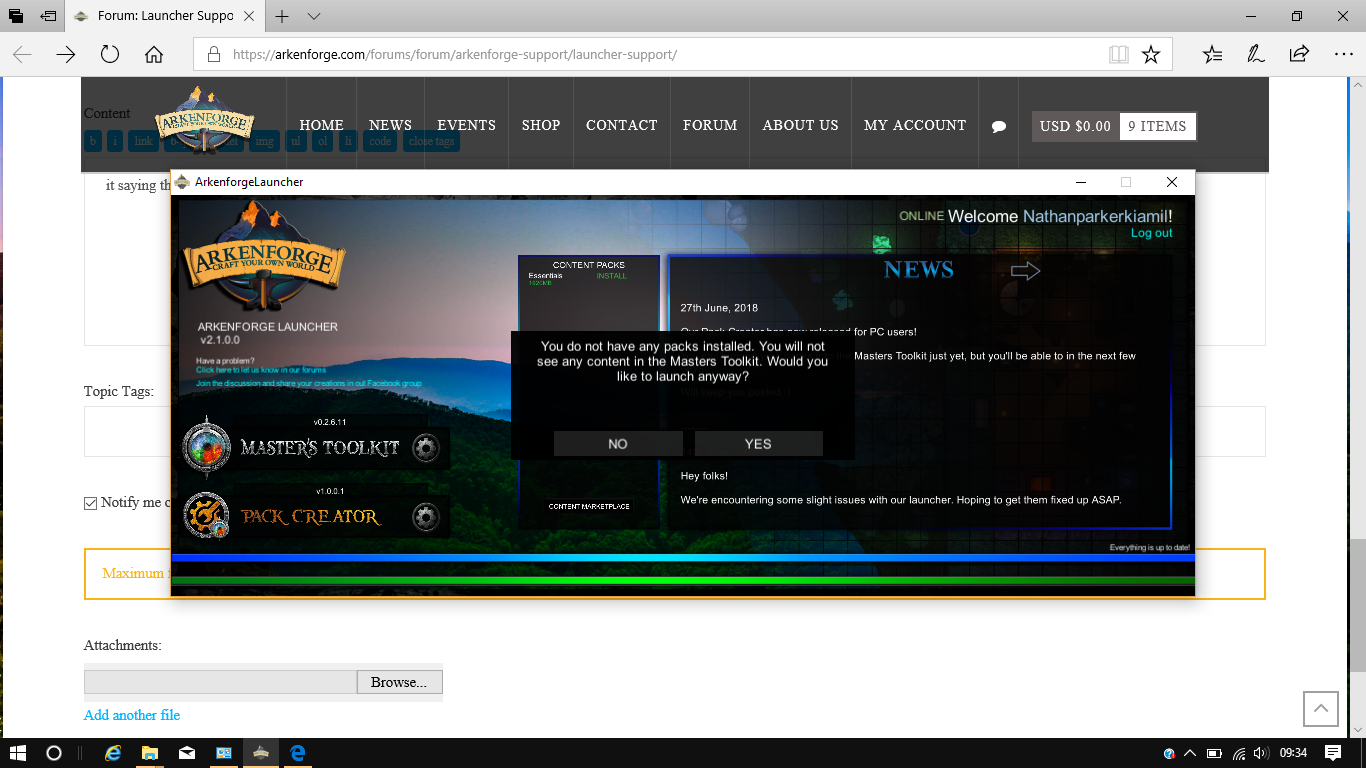Screen dimensions: 1366x768
Task: Launch the Pack Creator emblem icon
Action: pyautogui.click(x=207, y=516)
